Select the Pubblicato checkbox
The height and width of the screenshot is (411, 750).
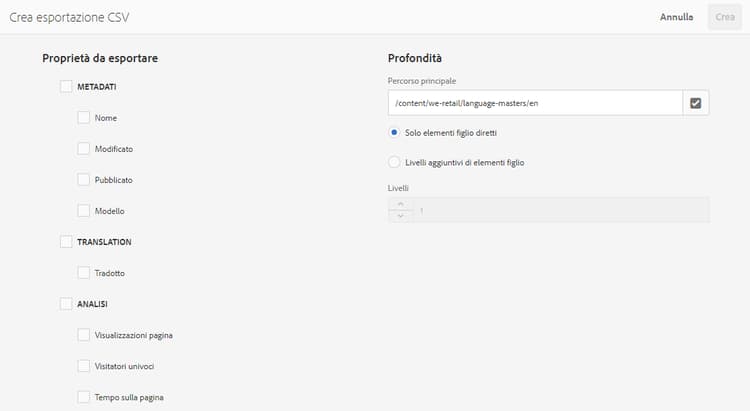click(x=84, y=180)
